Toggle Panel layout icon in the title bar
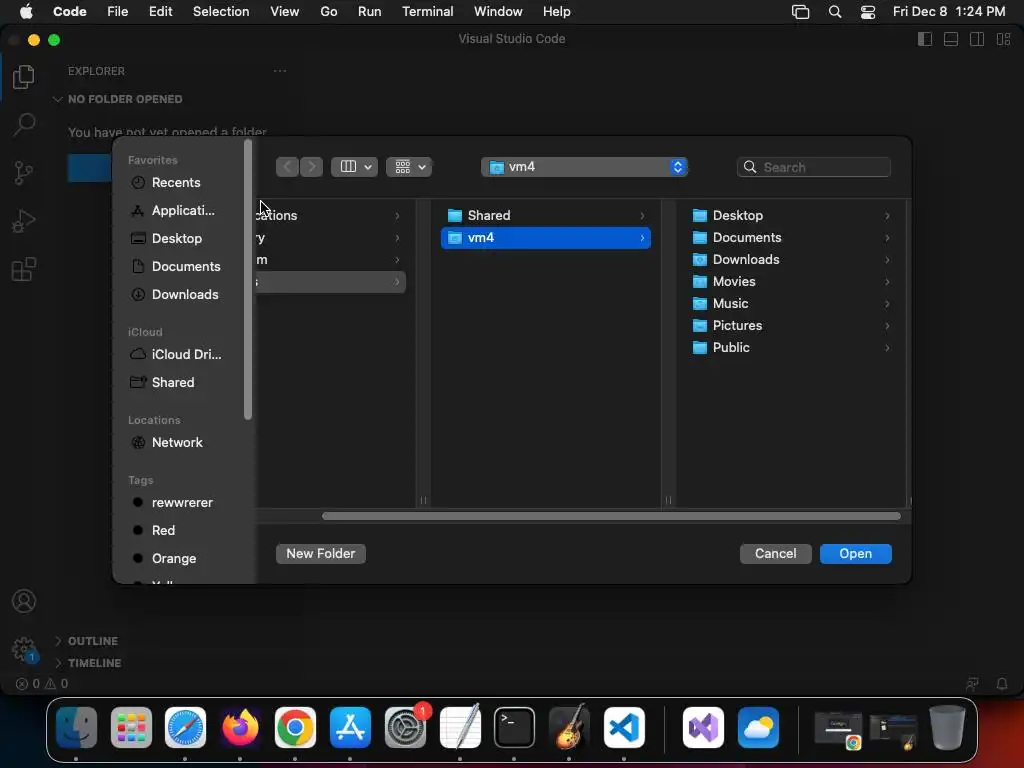This screenshot has height=768, width=1024. pos(951,39)
